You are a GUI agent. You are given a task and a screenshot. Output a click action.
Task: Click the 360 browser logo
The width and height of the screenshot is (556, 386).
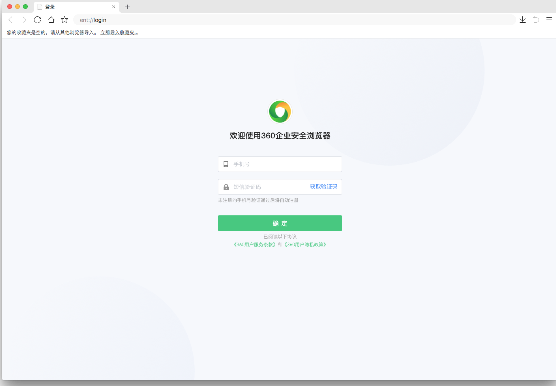point(280,112)
